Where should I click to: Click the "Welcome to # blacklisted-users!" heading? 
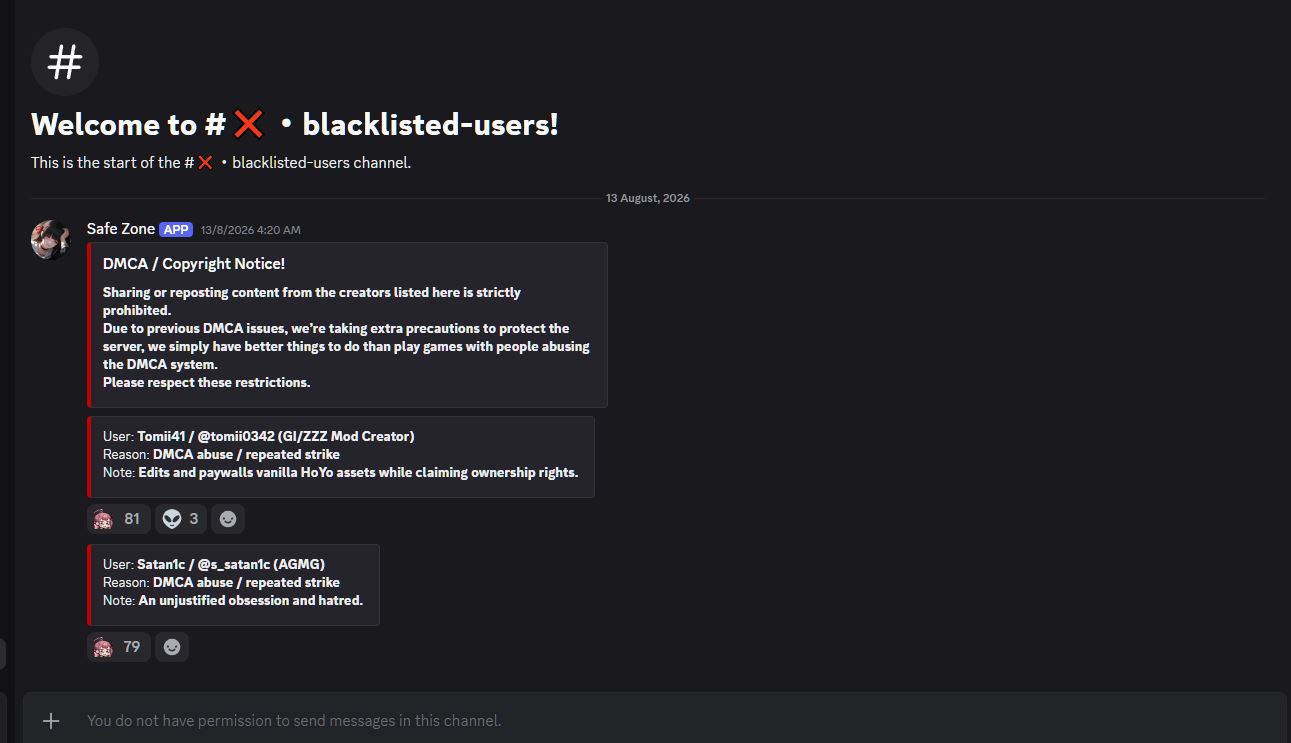295,125
